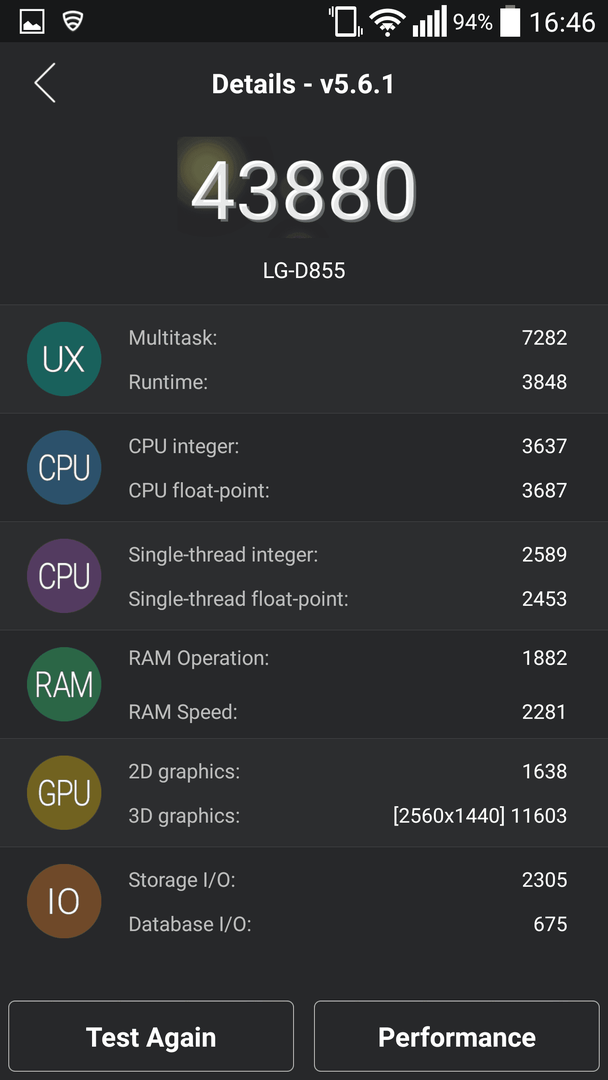Open the Performance button
The height and width of the screenshot is (1080, 608).
pos(457,1037)
